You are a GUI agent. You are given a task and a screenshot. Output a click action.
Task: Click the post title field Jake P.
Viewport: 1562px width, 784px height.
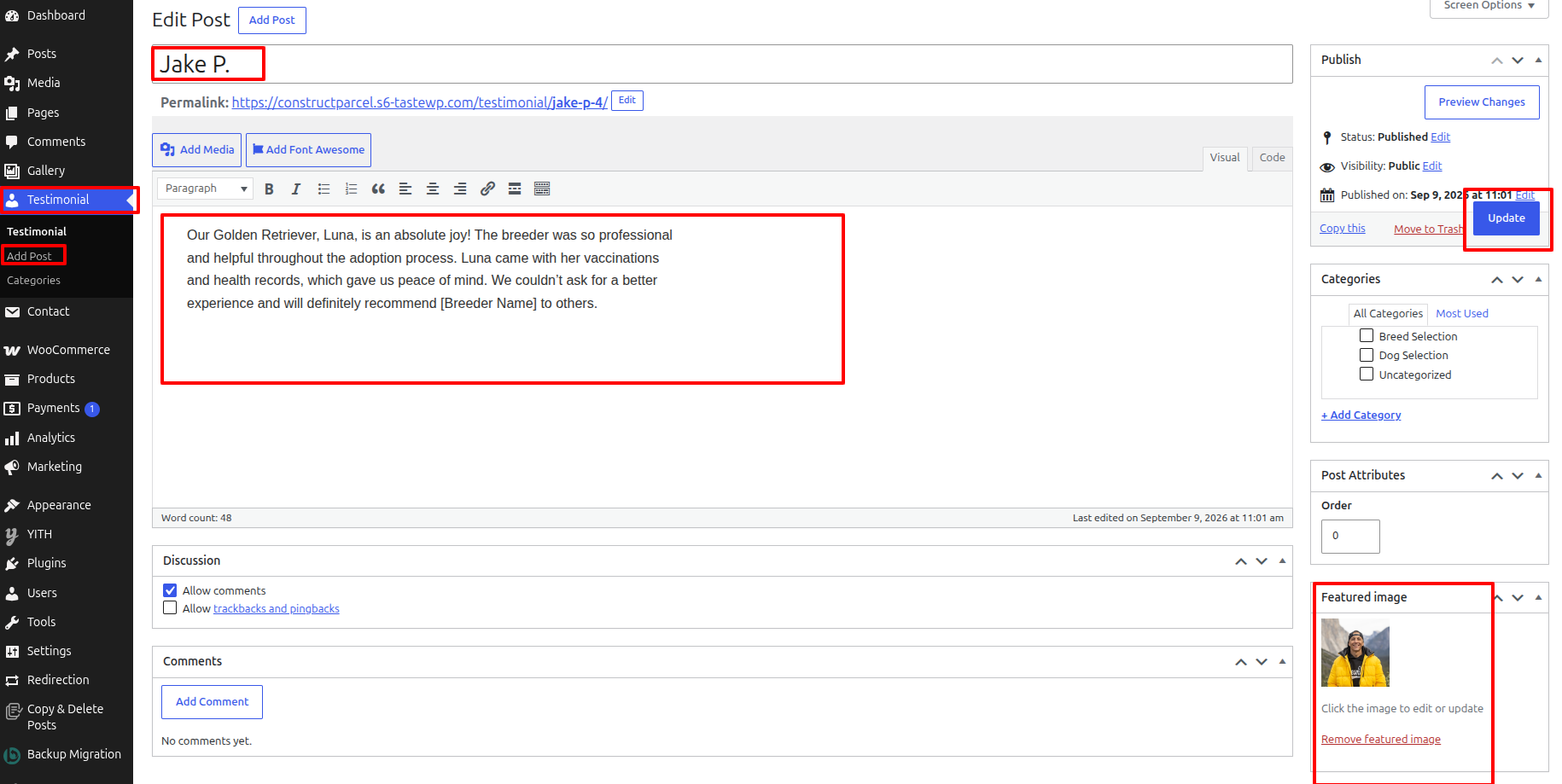click(x=722, y=64)
